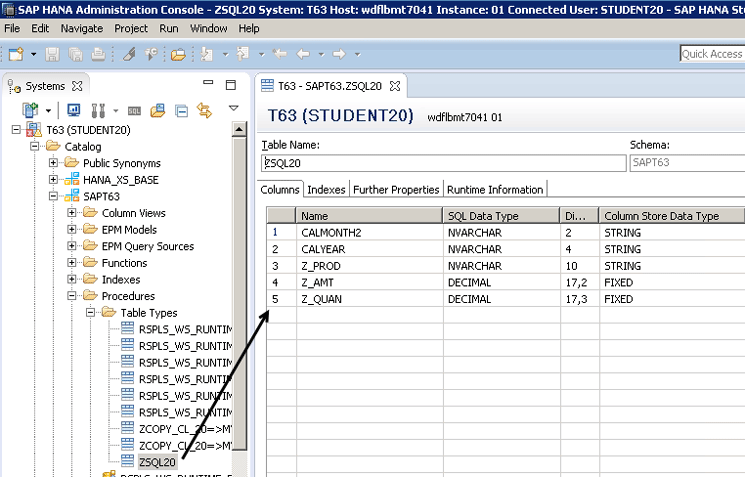Switch to the Columns tab

coord(280,190)
